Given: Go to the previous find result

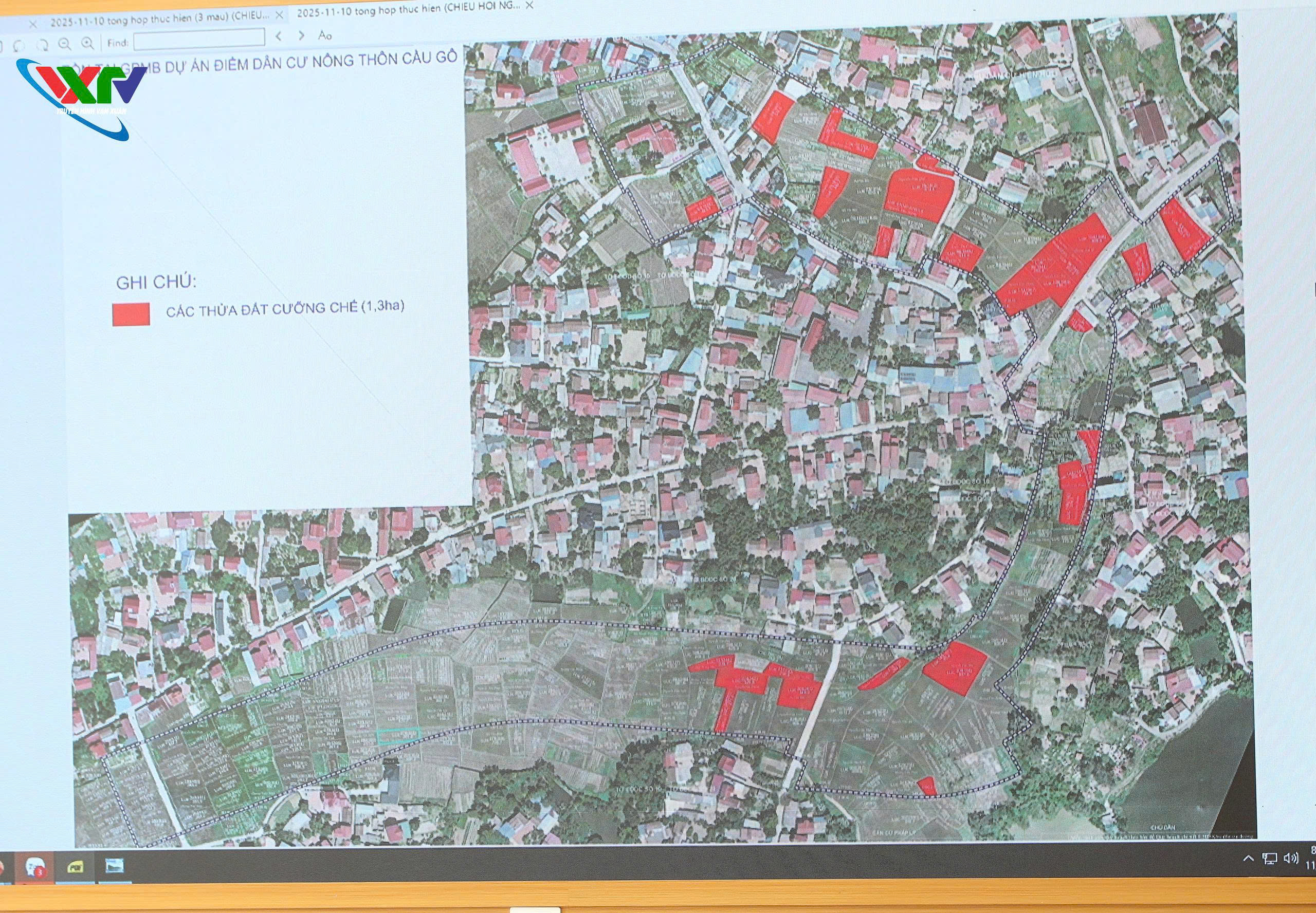Looking at the screenshot, I should point(279,36).
